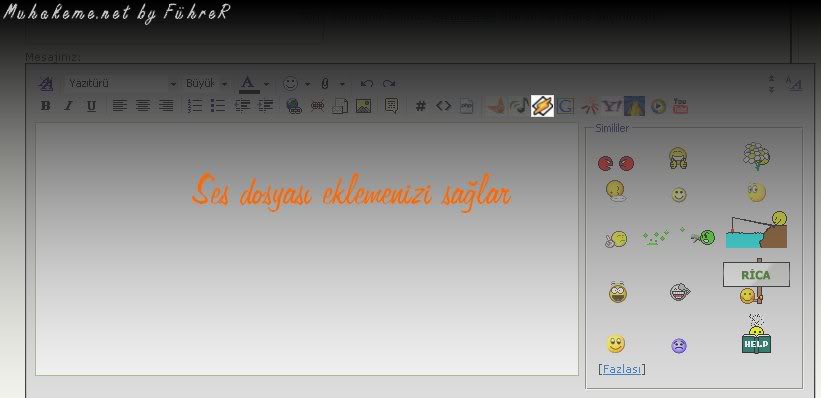The image size is (821, 398).
Task: Wrap selection in CODE tags (# icon)
Action: 420,106
